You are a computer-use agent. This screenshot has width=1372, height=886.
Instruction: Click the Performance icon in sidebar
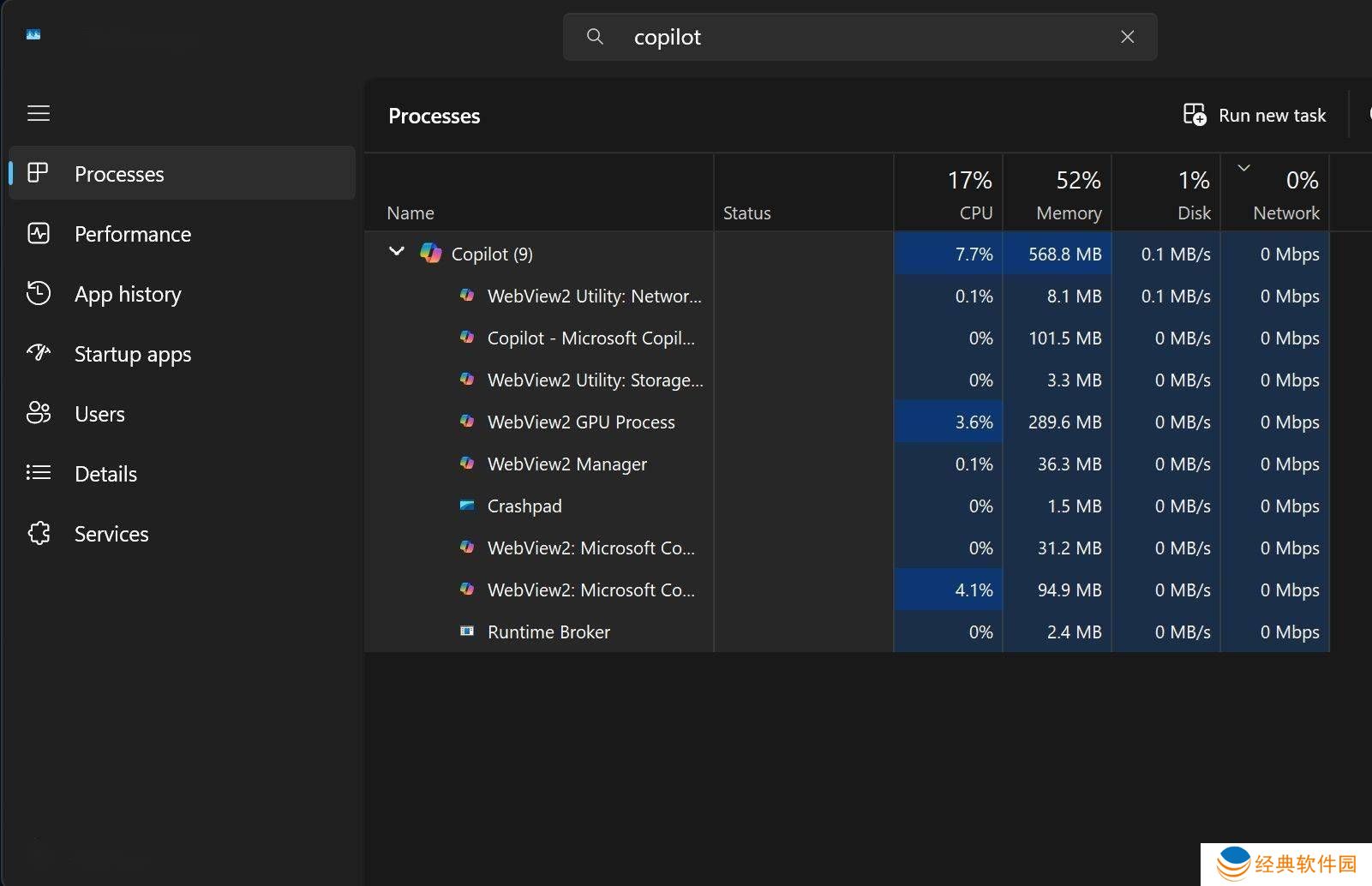pos(39,234)
